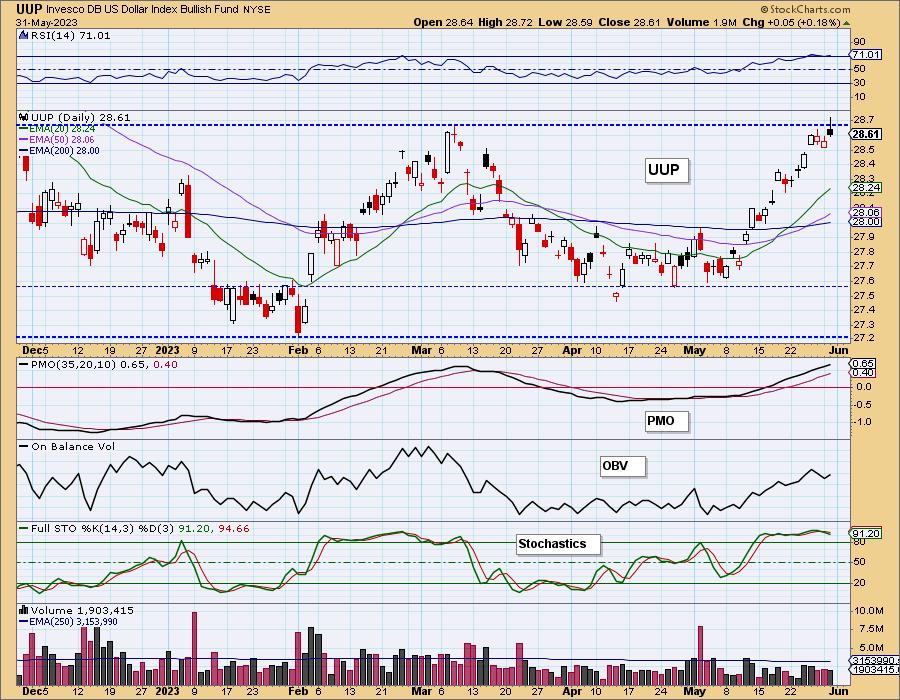Viewport: 900px width, 700px height.
Task: Click the 28.24 EMA price tag
Action: click(865, 188)
